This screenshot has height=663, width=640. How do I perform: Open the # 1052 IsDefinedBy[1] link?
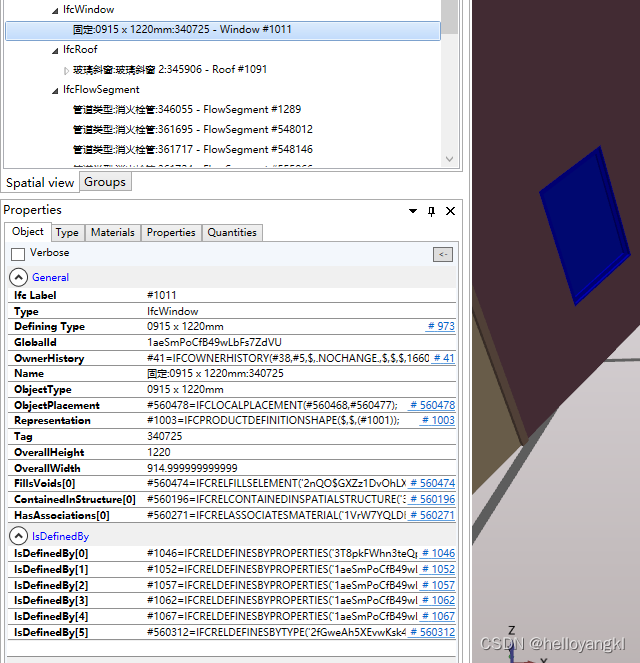click(x=438, y=569)
